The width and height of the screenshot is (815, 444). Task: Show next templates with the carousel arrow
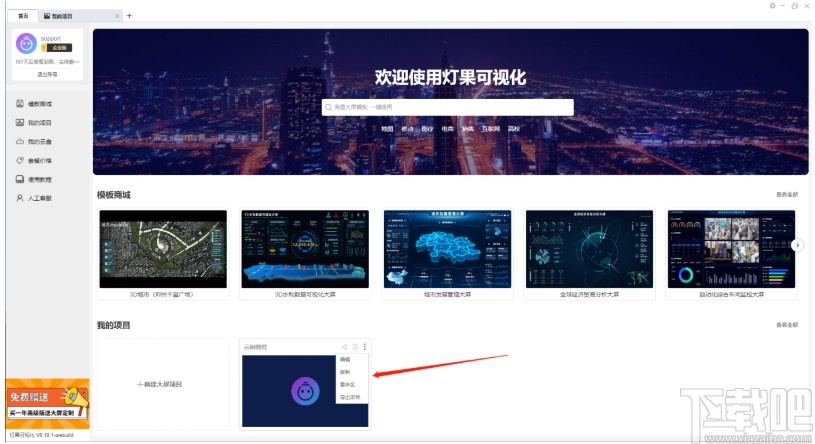click(797, 245)
